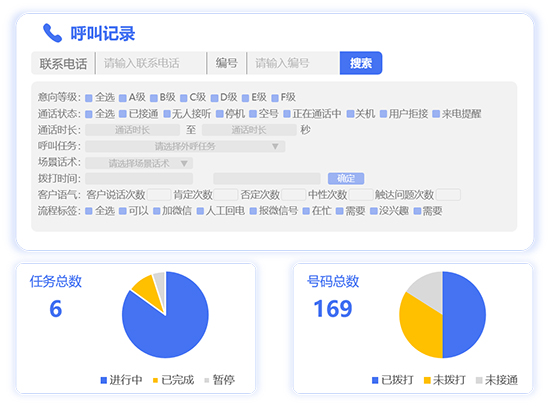Click the arrow on 呼叫任务 selector
Image resolution: width=550 pixels, height=406 pixels.
tap(275, 146)
